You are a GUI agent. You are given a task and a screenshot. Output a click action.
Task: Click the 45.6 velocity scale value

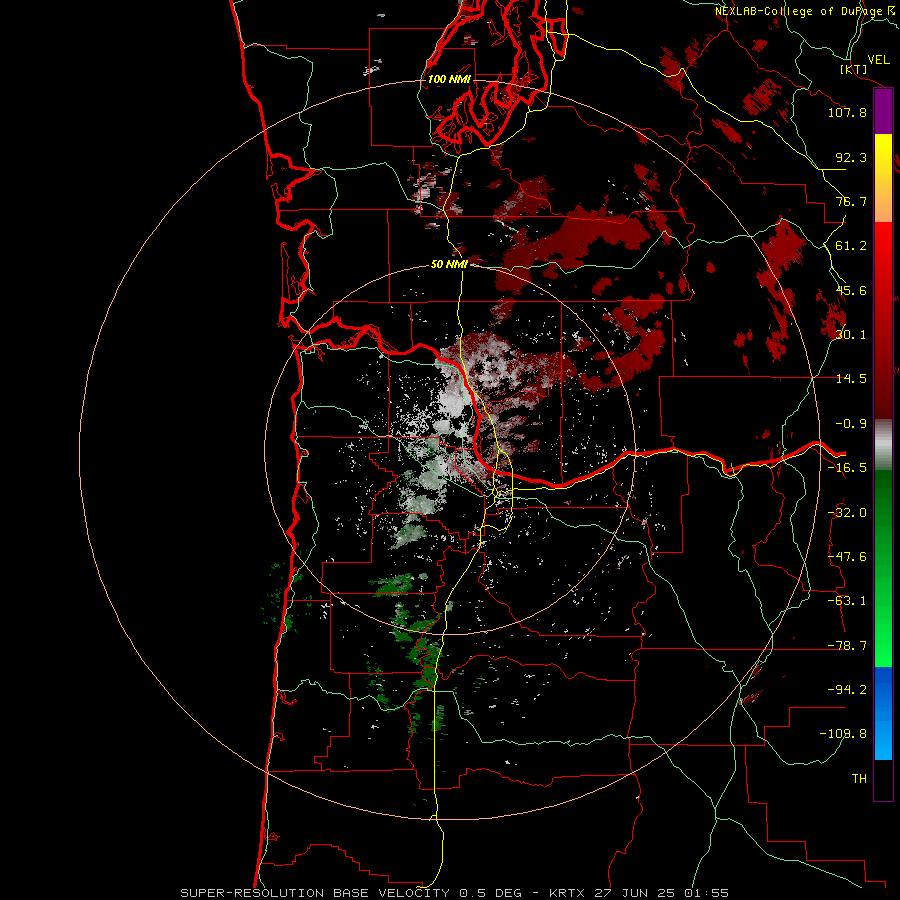click(x=851, y=290)
